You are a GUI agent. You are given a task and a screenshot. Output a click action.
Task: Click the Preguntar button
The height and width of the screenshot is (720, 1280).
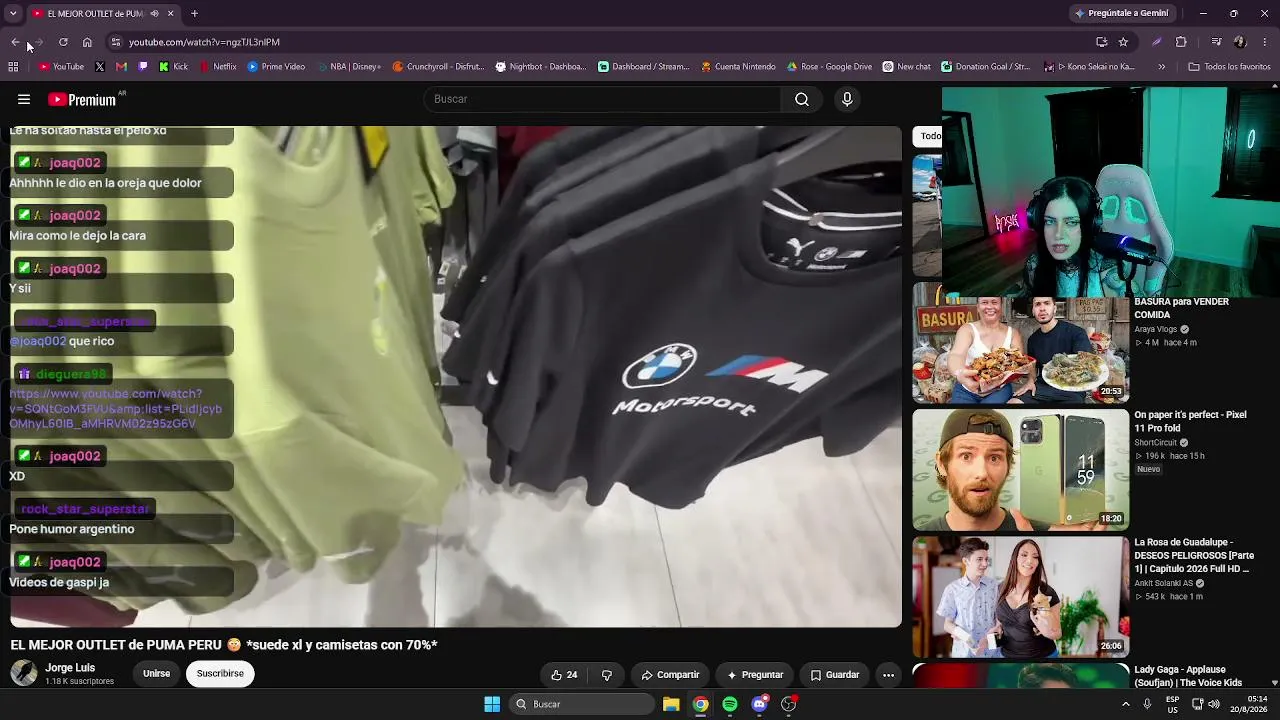(x=755, y=675)
